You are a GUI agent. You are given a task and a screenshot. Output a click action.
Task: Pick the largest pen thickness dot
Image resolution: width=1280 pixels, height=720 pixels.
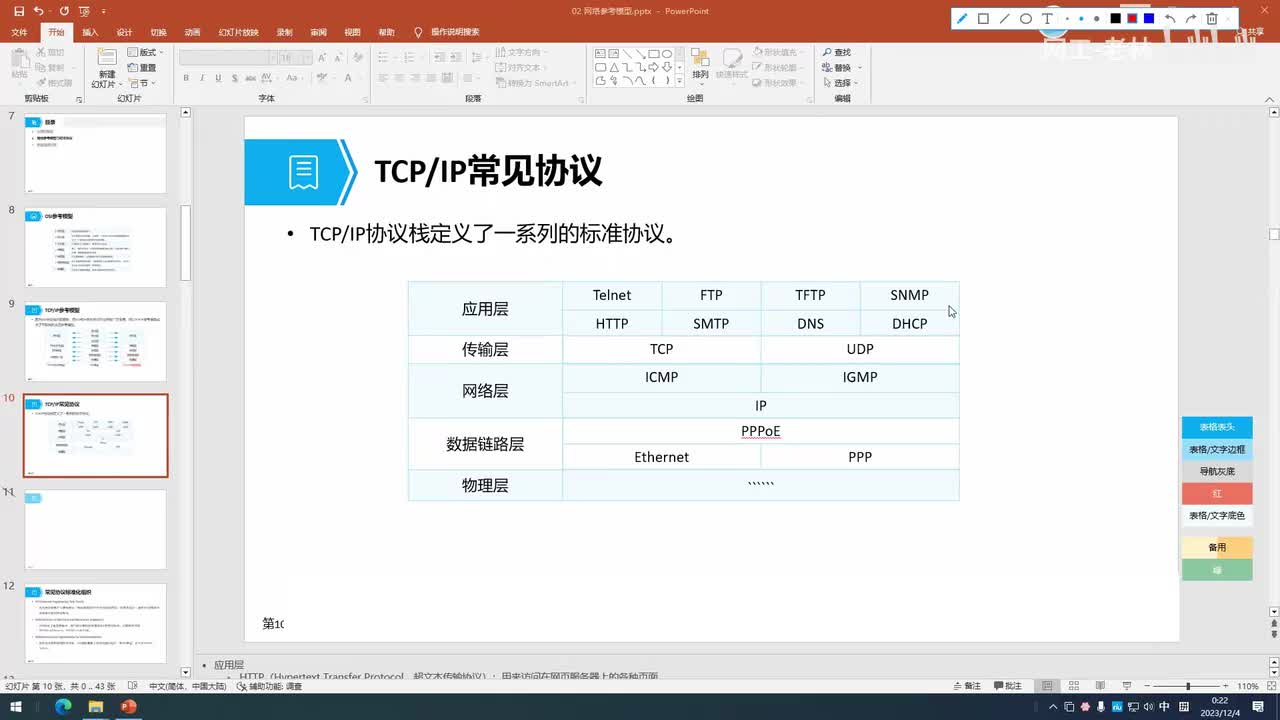click(1096, 18)
